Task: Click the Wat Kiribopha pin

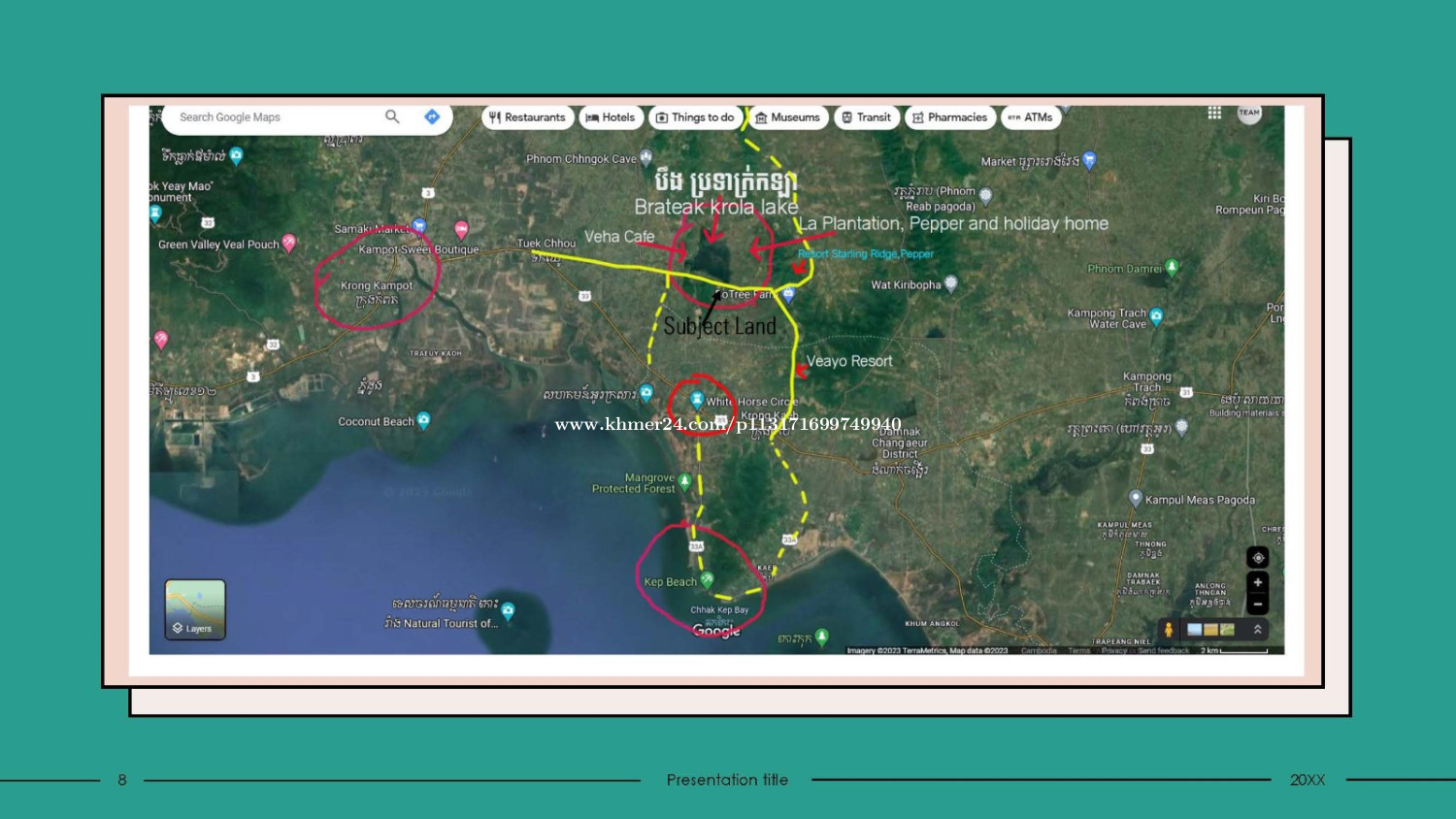Action: point(951,283)
